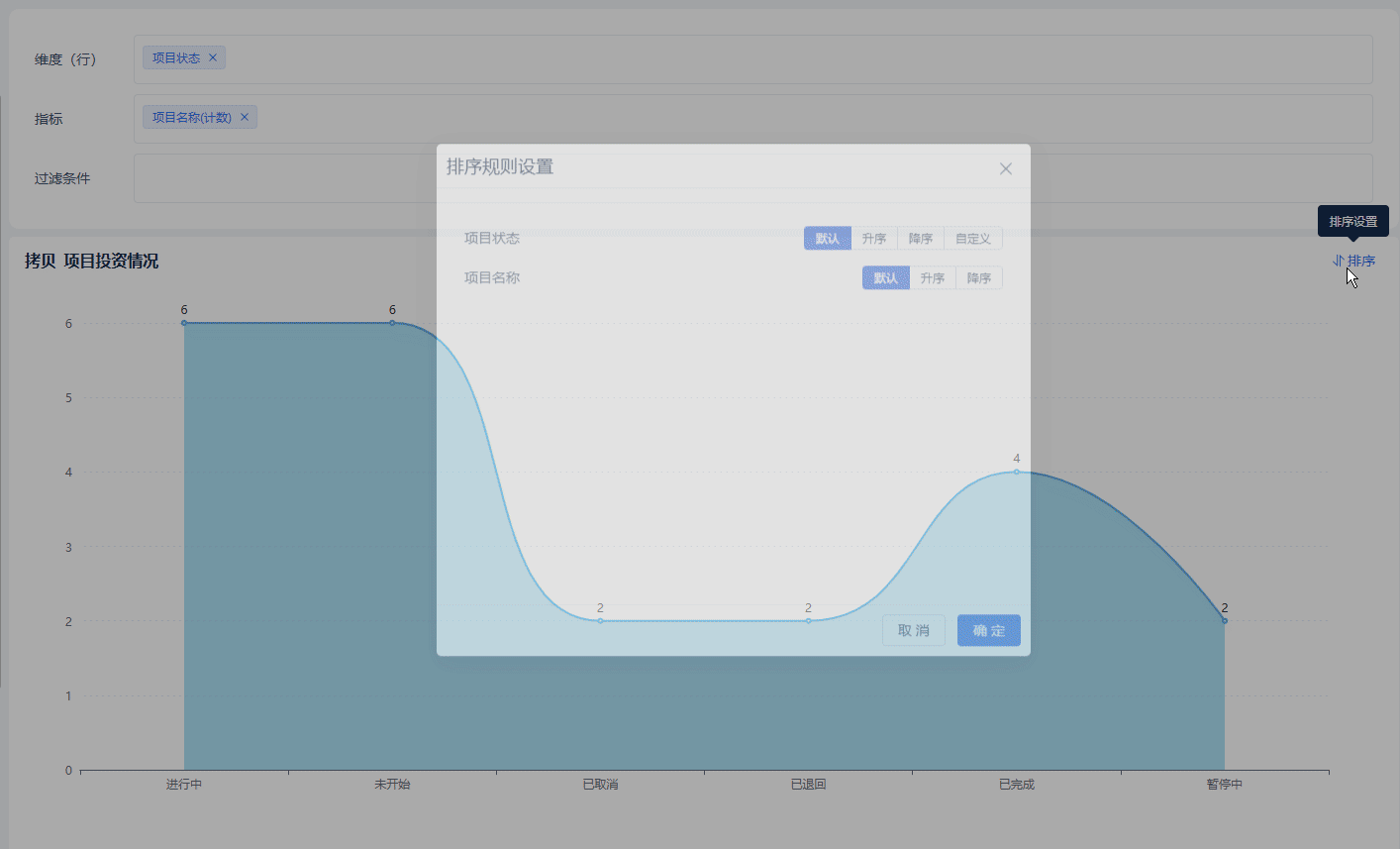Click the 暂停中 data point on the chart
The image size is (1400, 849).
(1225, 621)
